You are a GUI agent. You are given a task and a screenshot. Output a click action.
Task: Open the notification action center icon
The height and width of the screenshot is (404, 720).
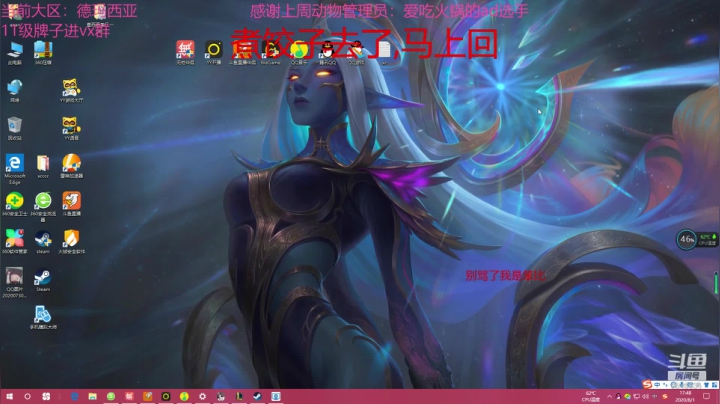tap(706, 397)
